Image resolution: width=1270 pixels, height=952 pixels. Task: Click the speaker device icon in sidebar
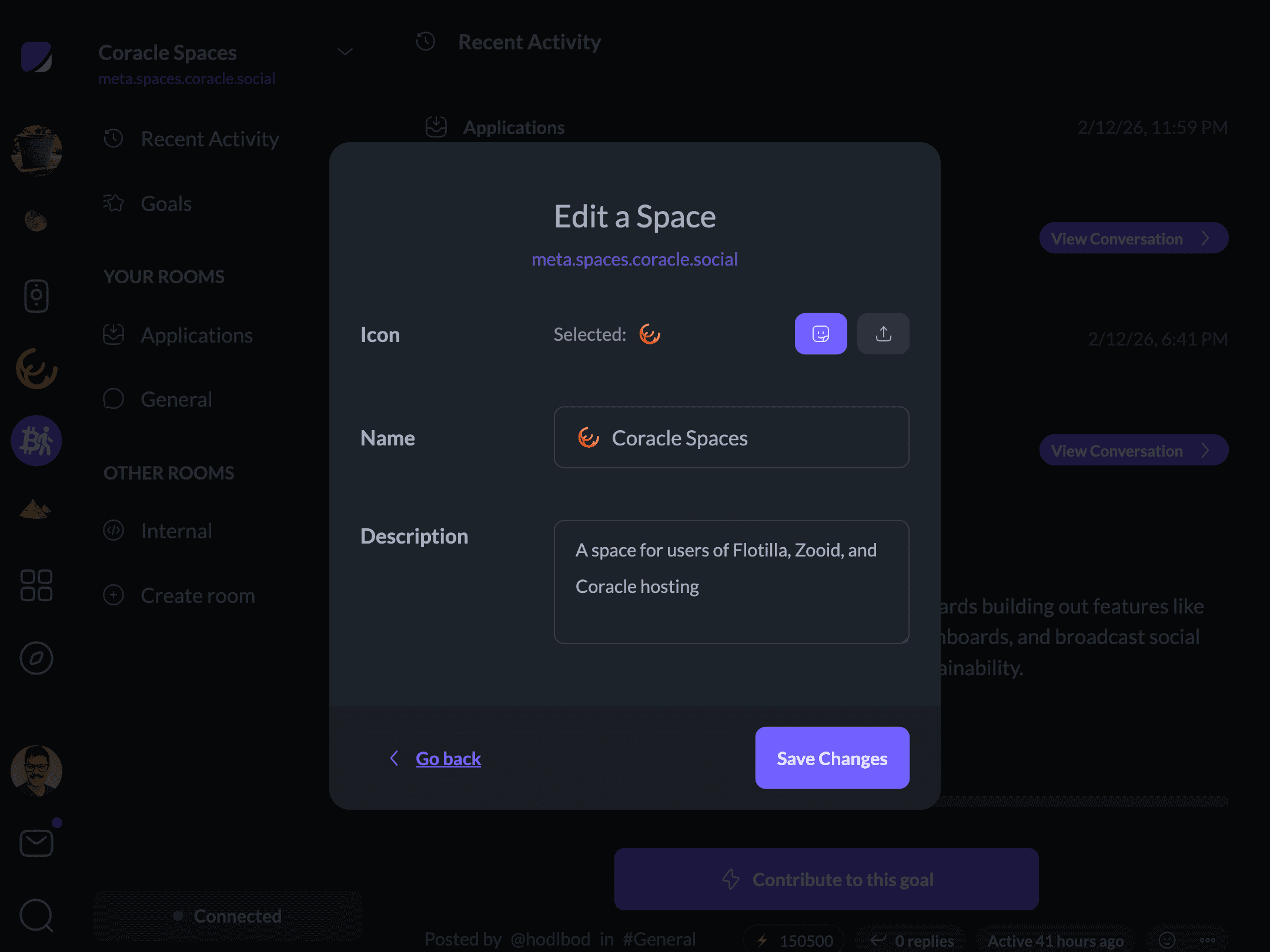pos(36,296)
